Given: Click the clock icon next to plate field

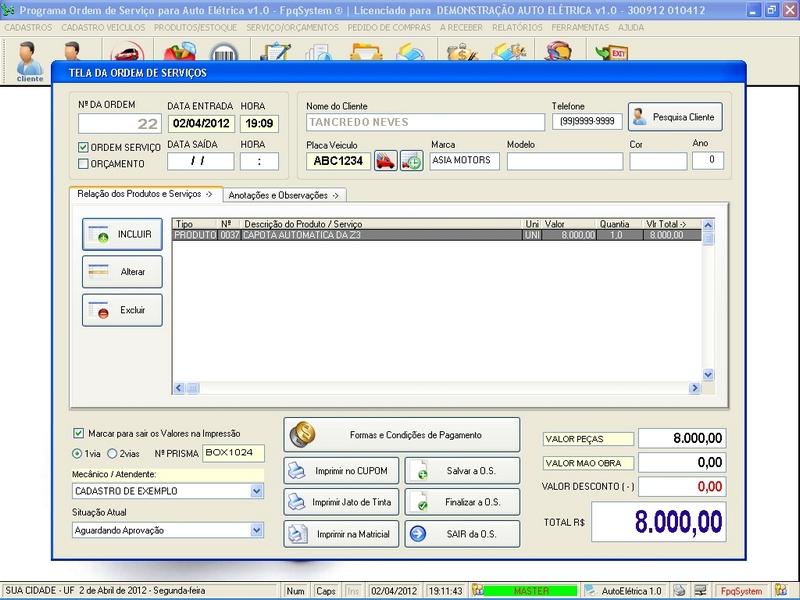Looking at the screenshot, I should click(411, 161).
